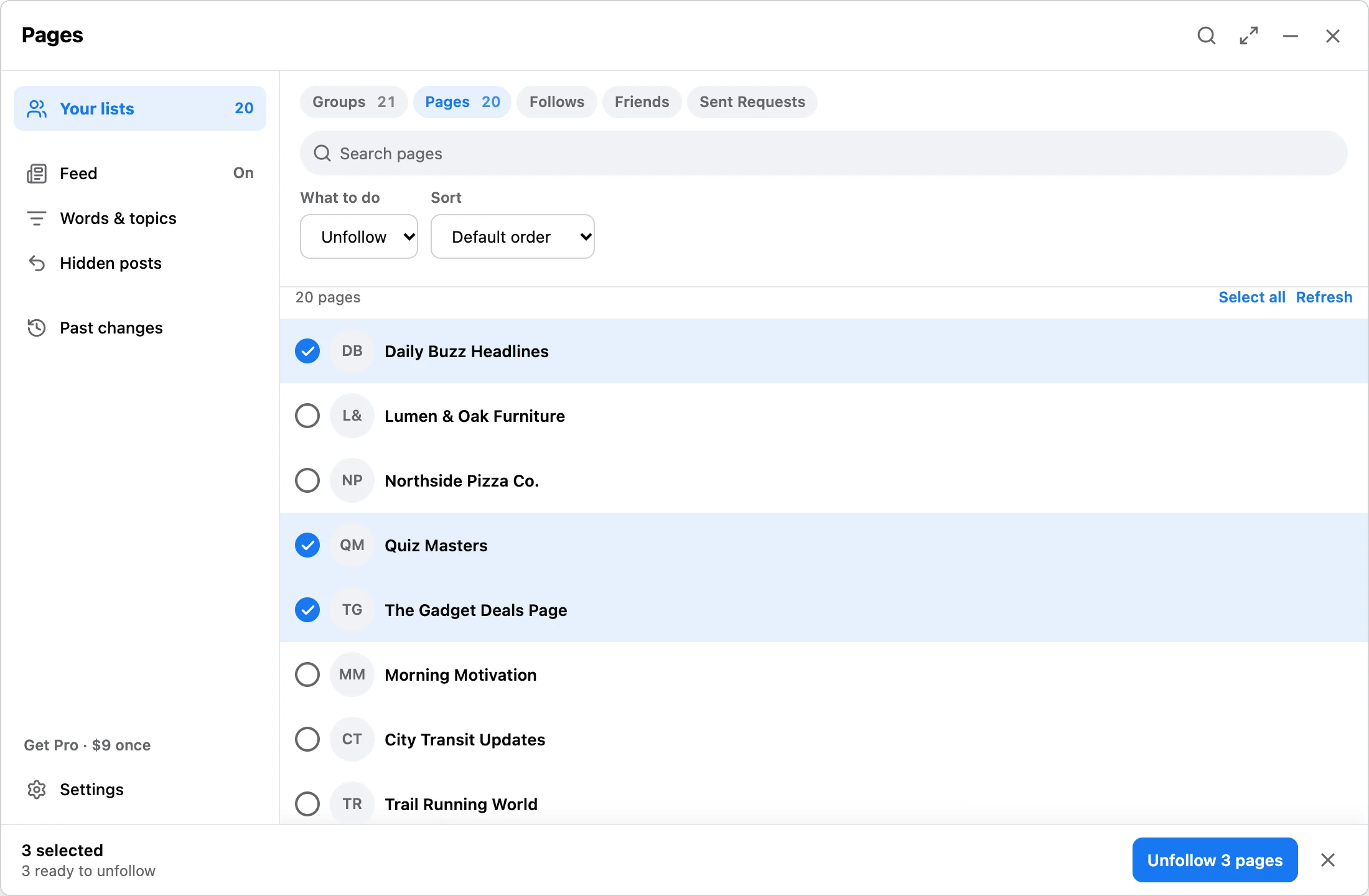Viewport: 1369px width, 896px height.
Task: Select Northside Pizza Co. checkbox
Action: click(307, 480)
